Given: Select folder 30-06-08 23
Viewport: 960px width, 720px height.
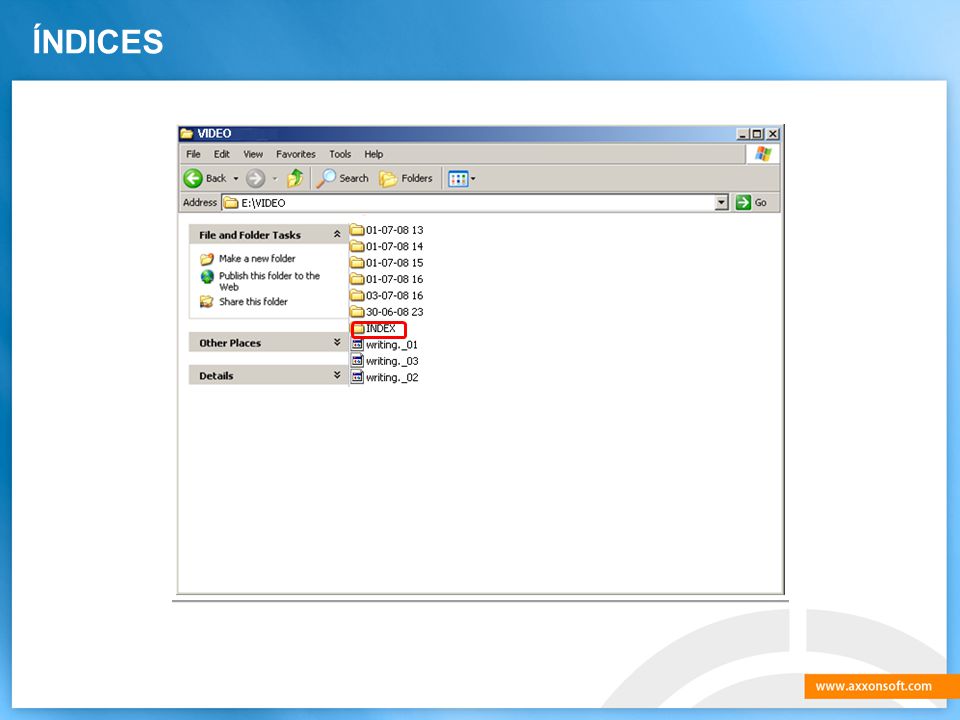Looking at the screenshot, I should click(387, 312).
